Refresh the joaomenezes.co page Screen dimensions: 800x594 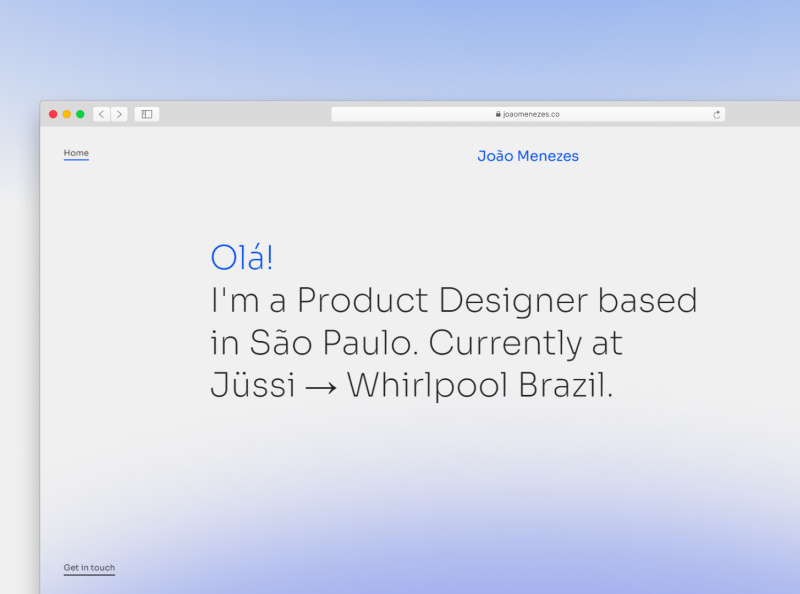(x=717, y=114)
